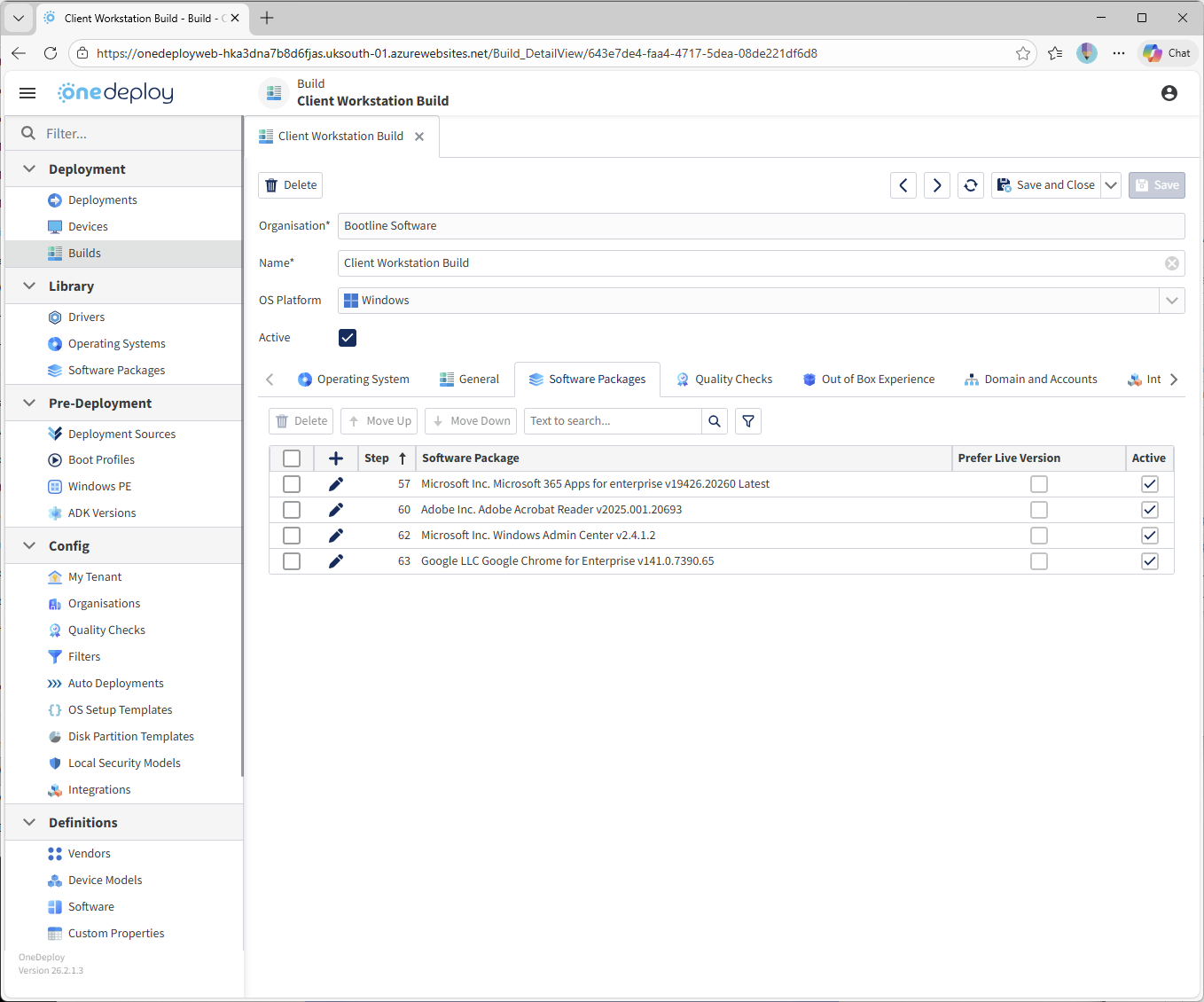Click the filter funnel icon beside search

pyautogui.click(x=748, y=421)
